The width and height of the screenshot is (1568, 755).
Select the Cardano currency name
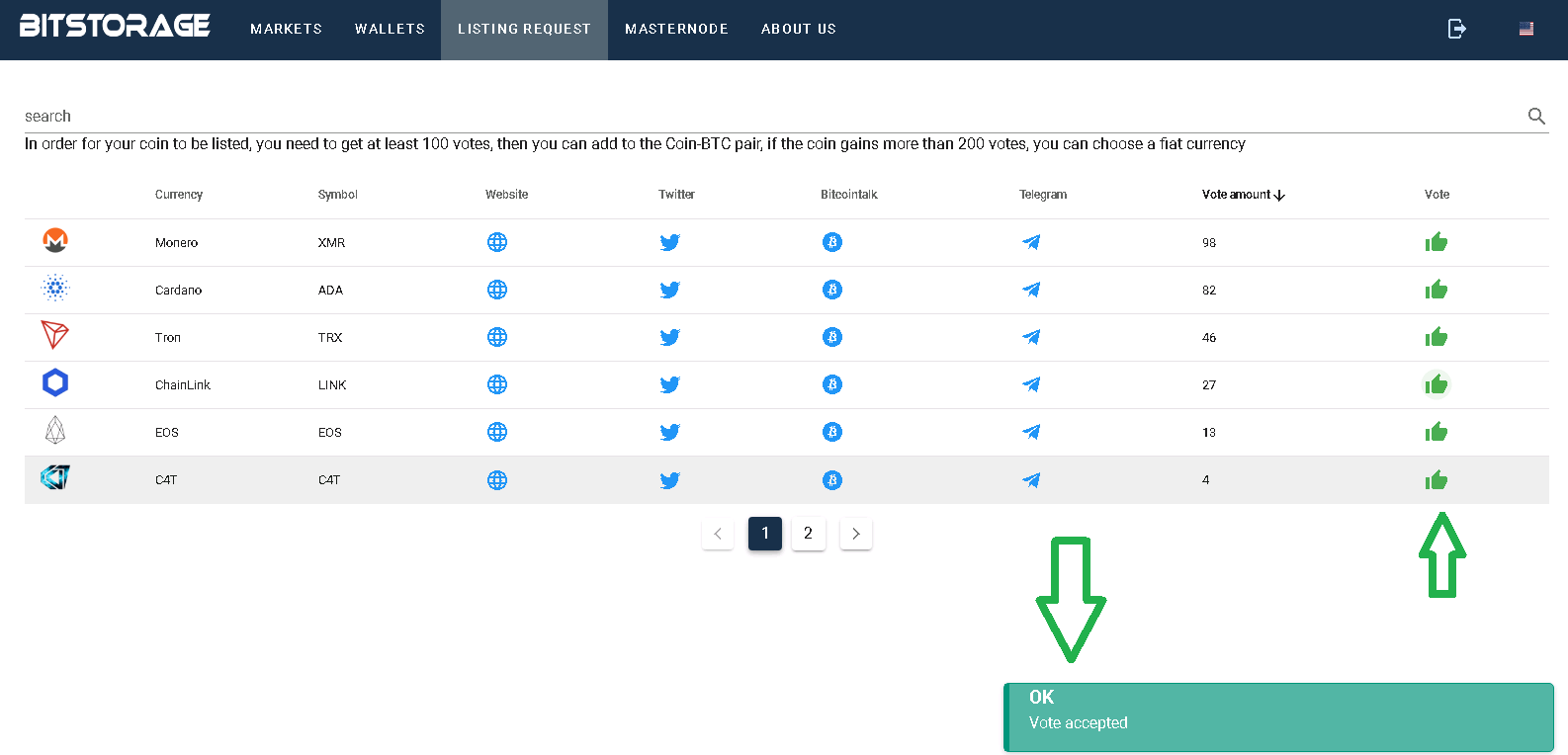pyautogui.click(x=178, y=290)
